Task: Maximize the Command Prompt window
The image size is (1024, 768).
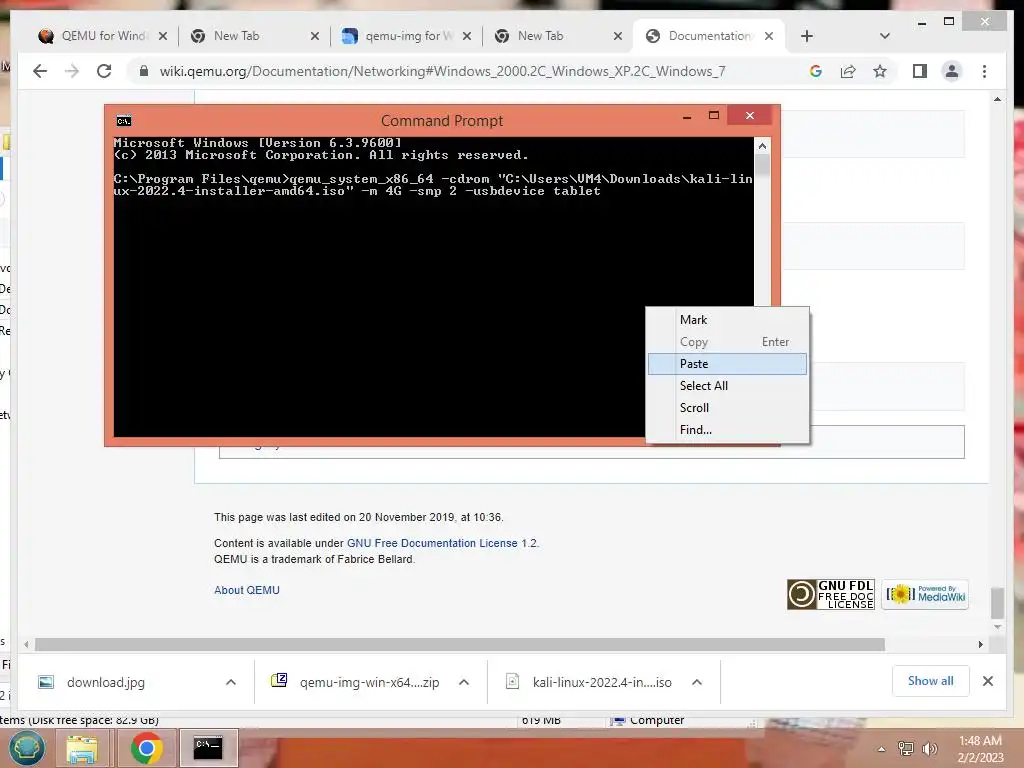Action: pos(714,116)
